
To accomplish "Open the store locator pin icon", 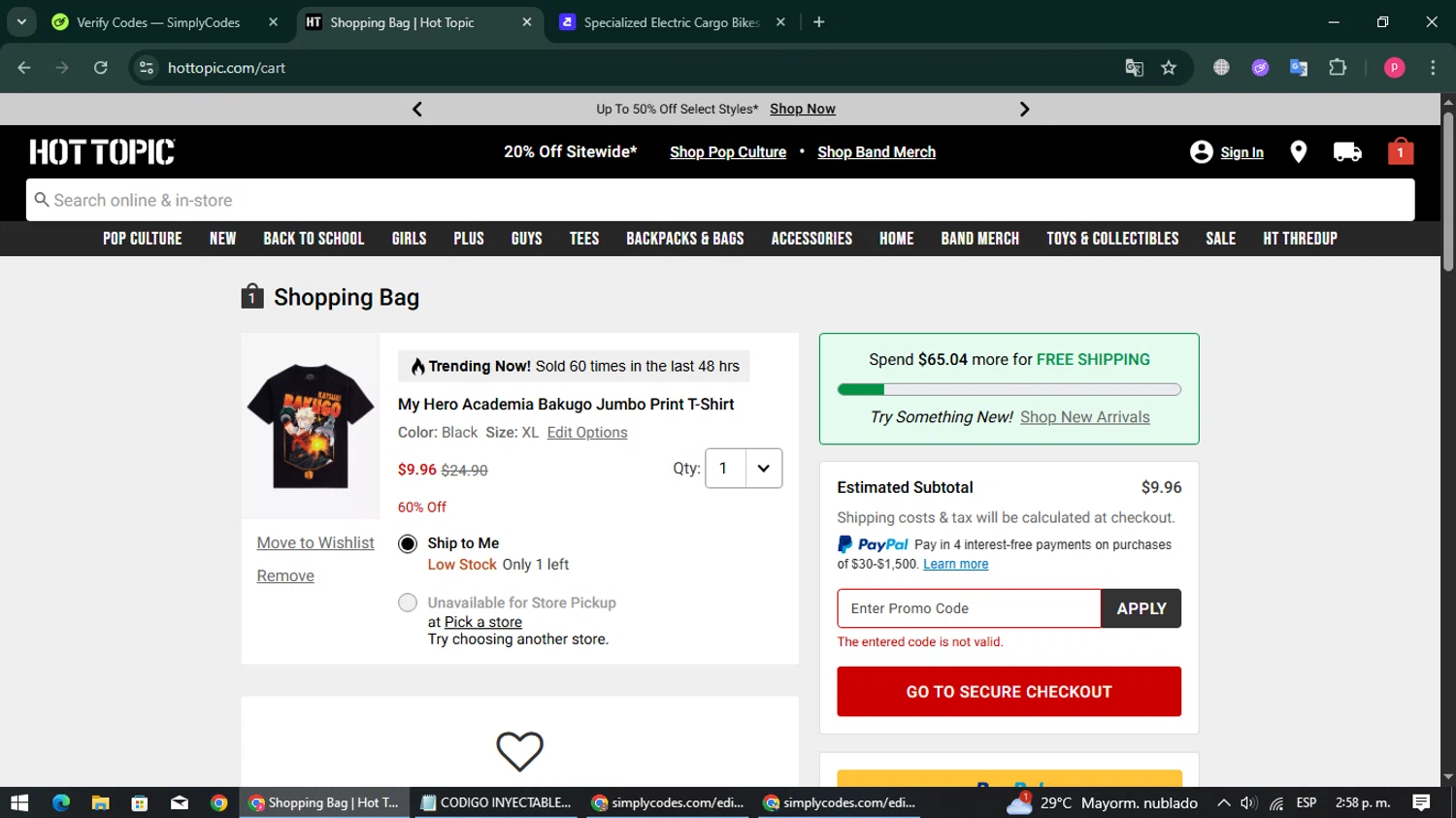I will pyautogui.click(x=1298, y=151).
